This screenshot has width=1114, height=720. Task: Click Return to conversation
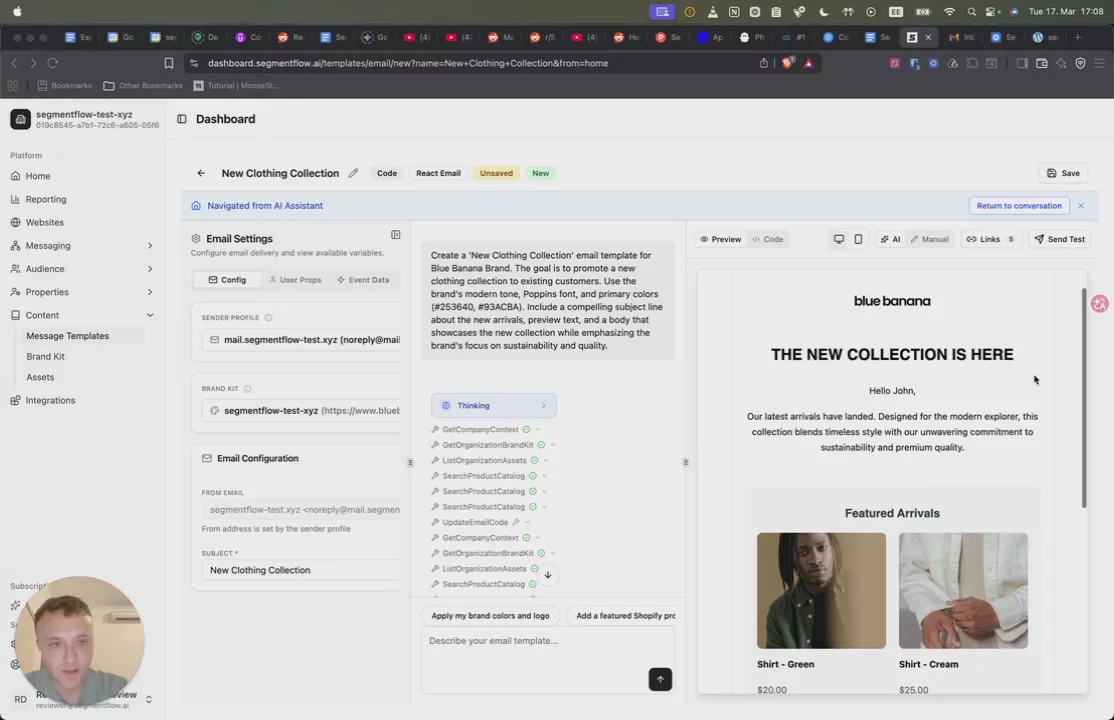tap(1019, 205)
